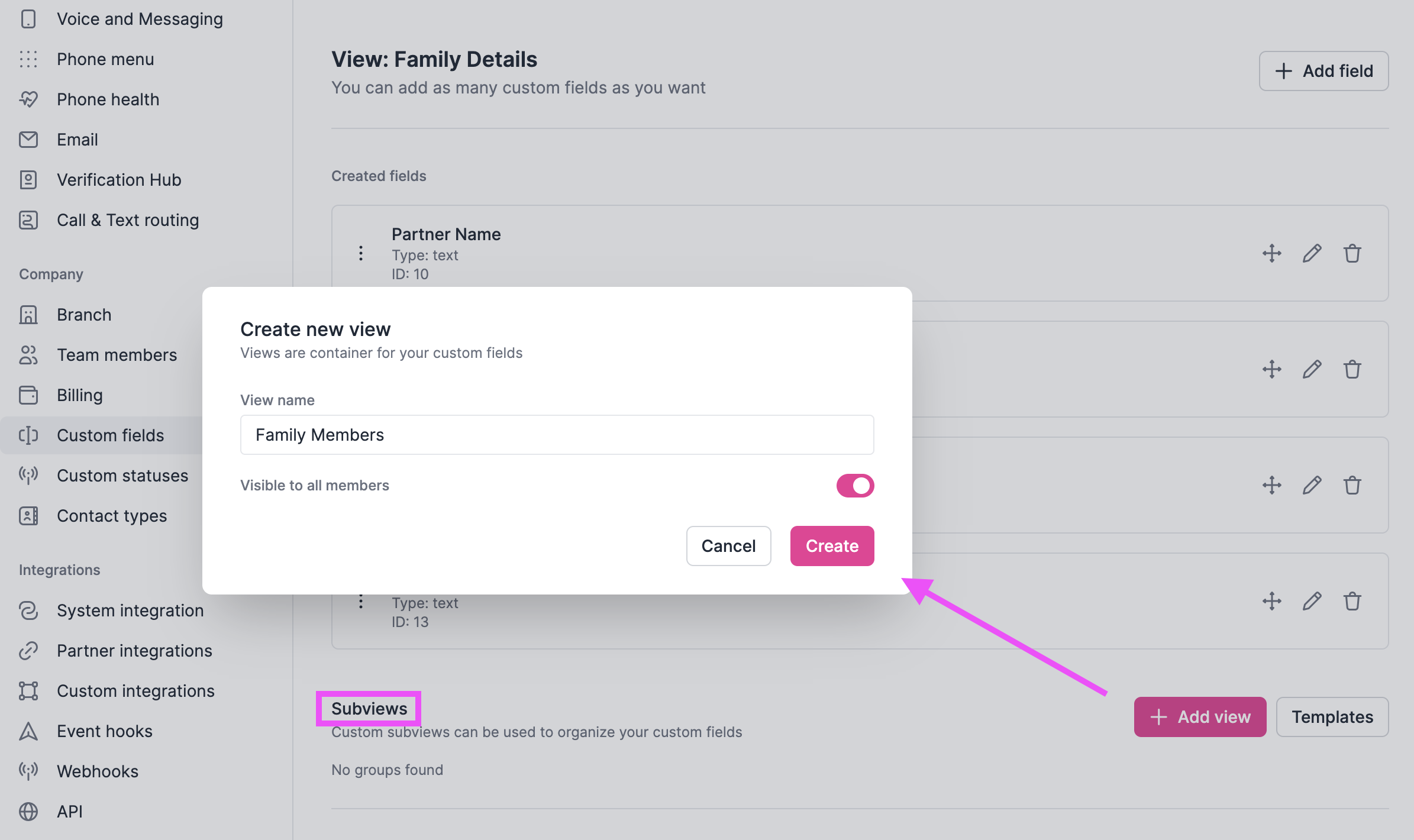Select the Email icon in the sidebar

coord(29,140)
